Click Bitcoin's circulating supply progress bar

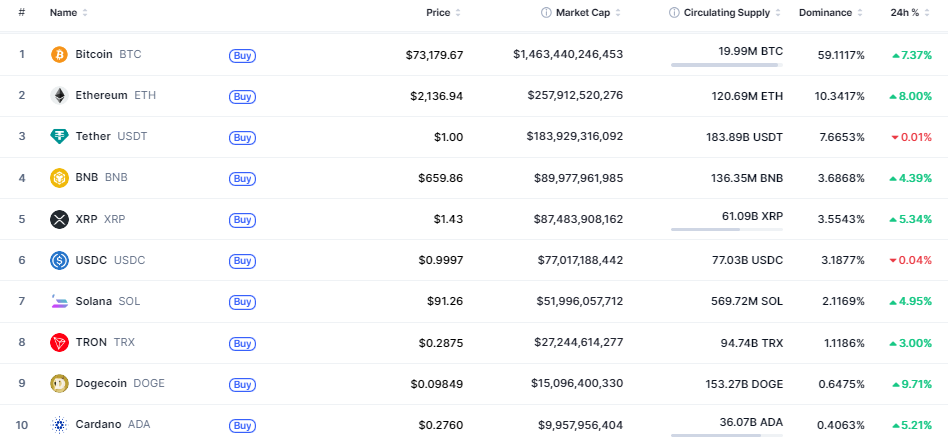(725, 65)
